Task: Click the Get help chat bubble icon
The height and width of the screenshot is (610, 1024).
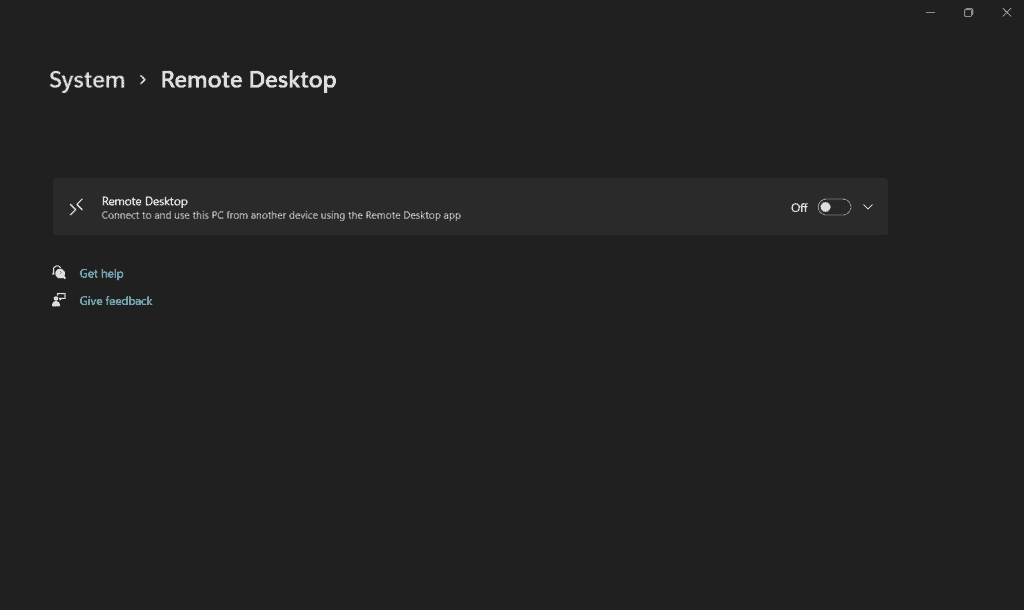Action: click(x=59, y=273)
